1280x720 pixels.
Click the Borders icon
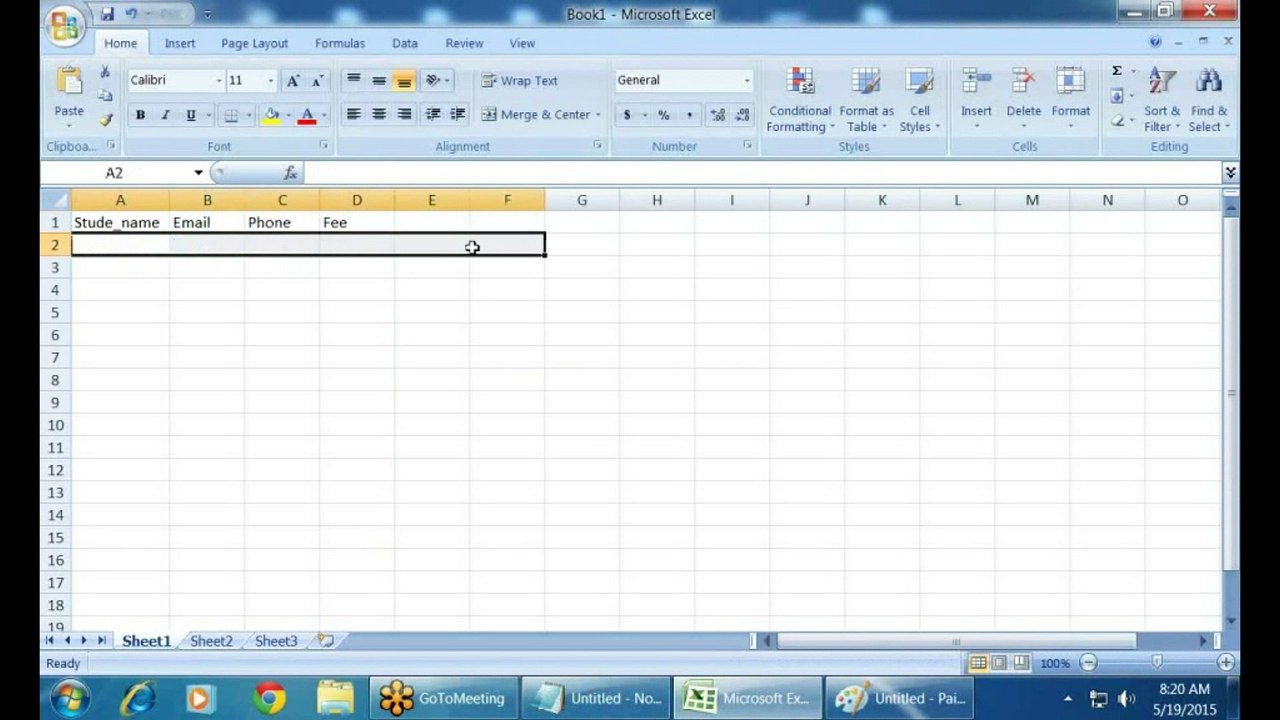(x=231, y=115)
